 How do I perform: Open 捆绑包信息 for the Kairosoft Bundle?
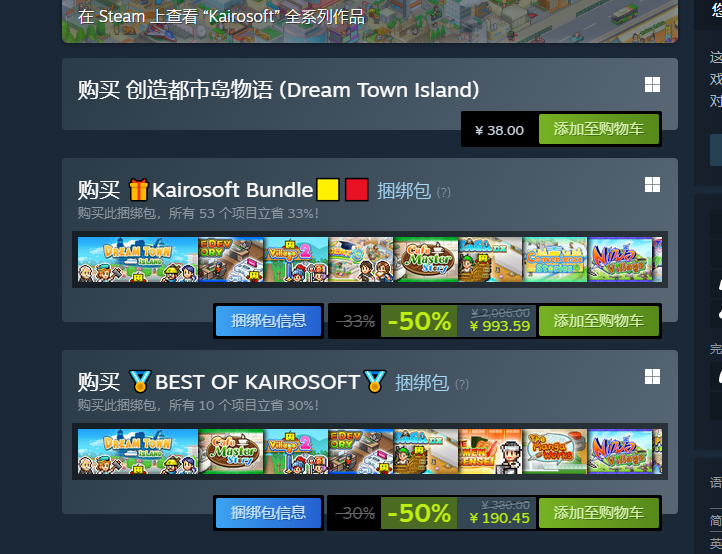coord(268,321)
